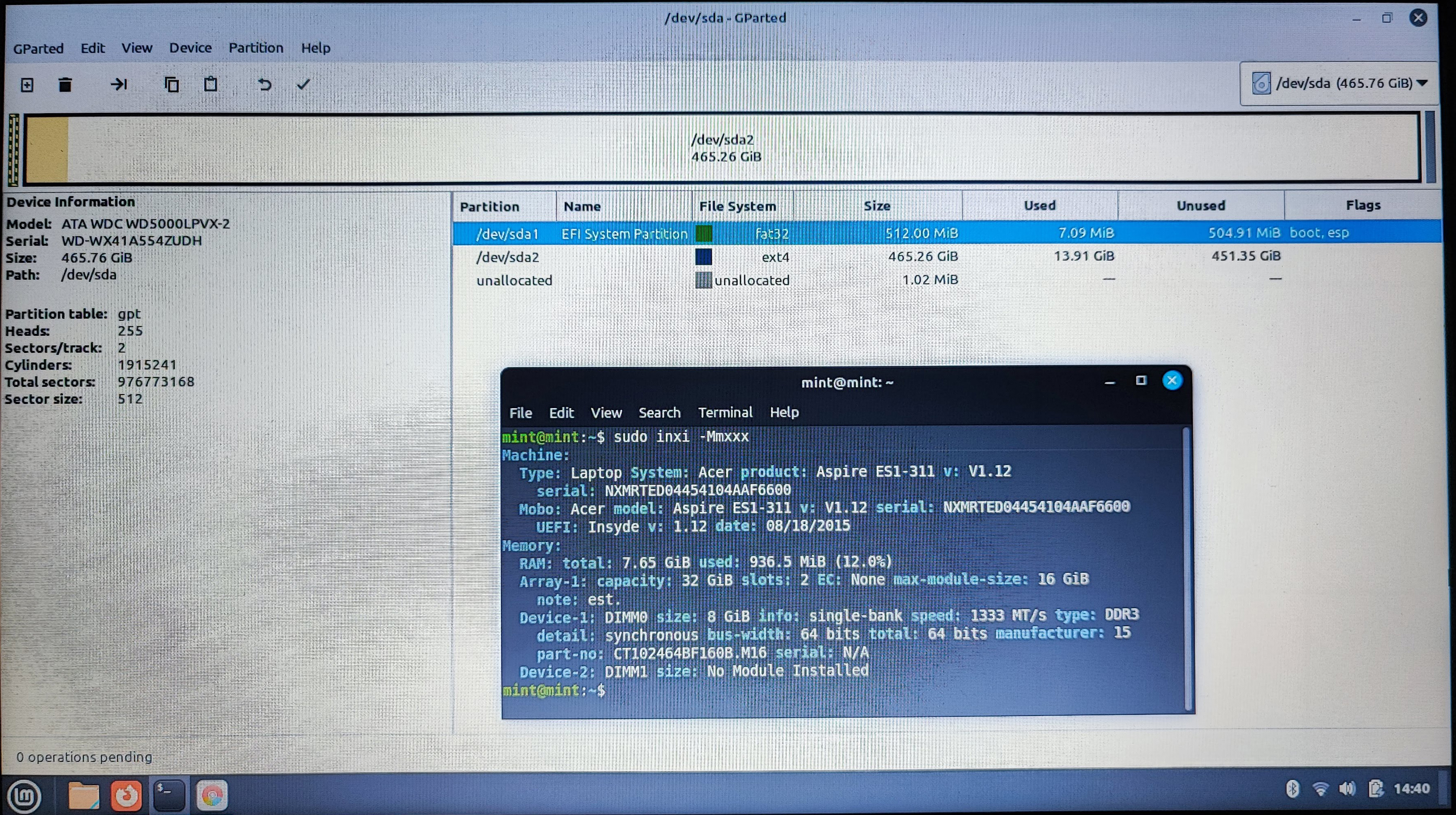The image size is (1456, 815).
Task: Open the terminal's Search menu
Action: pyautogui.click(x=659, y=413)
